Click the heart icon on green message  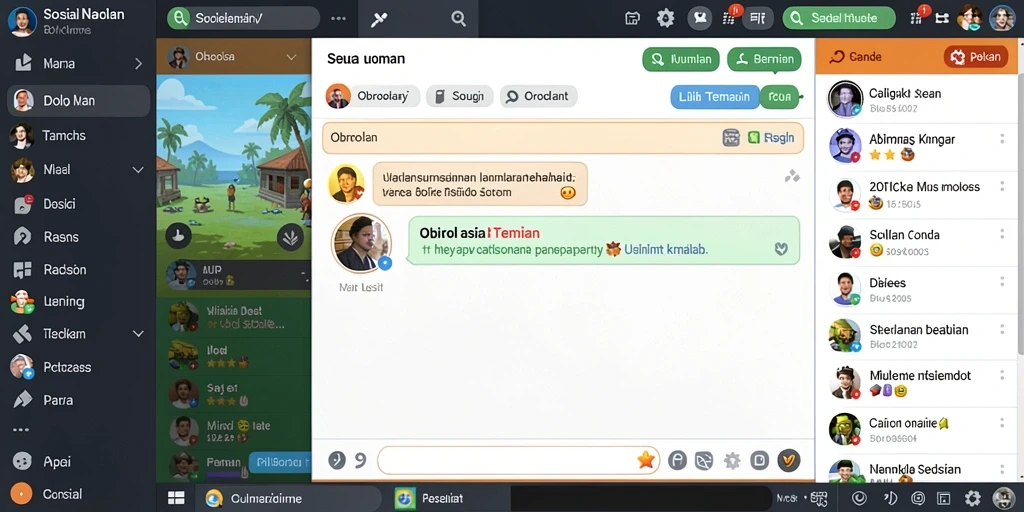pos(781,249)
